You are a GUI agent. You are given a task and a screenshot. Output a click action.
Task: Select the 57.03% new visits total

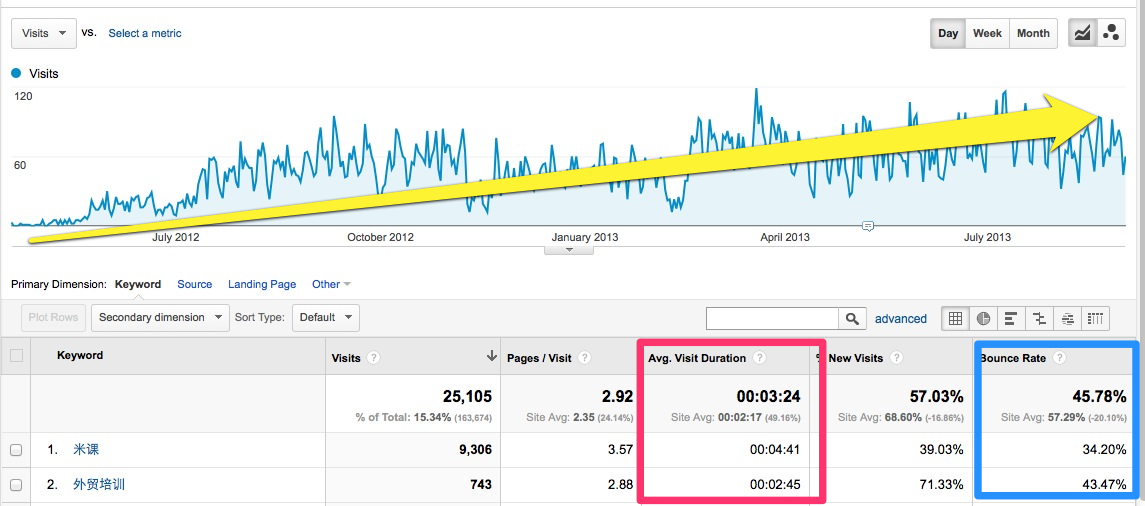[x=935, y=396]
